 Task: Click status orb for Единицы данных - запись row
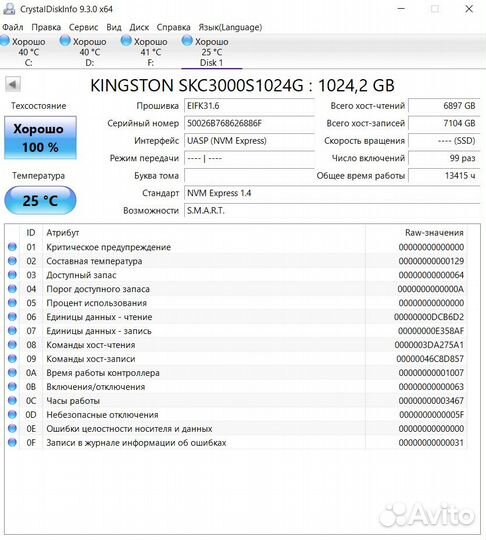coord(12,331)
